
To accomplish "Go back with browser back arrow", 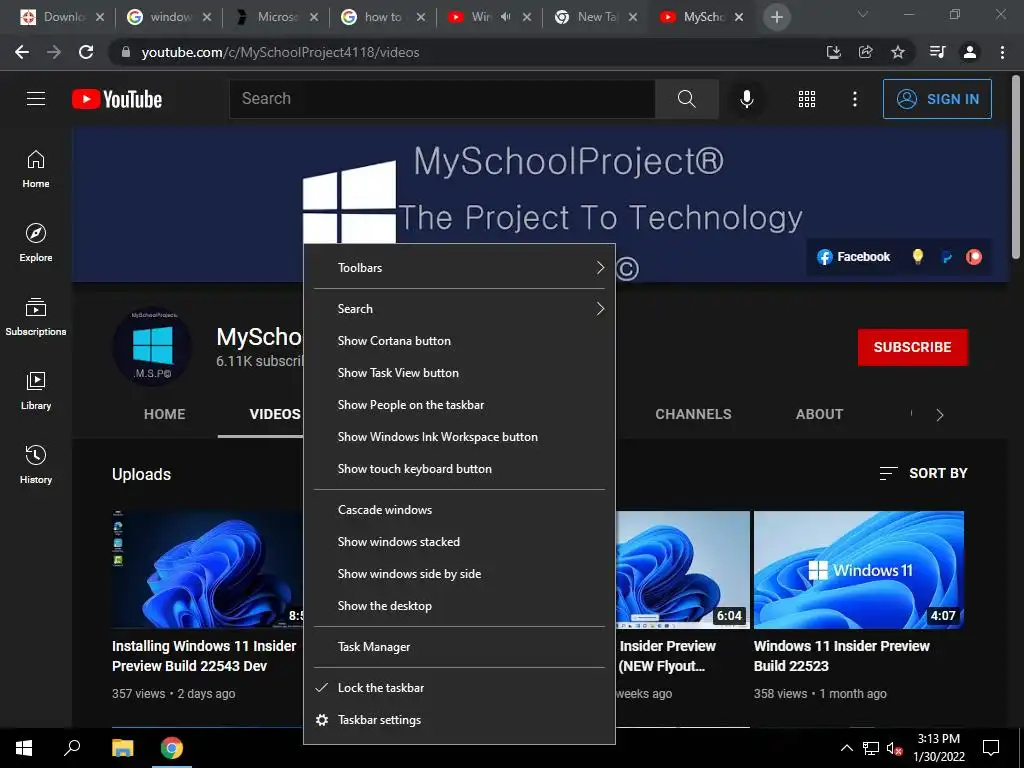I will coord(22,52).
